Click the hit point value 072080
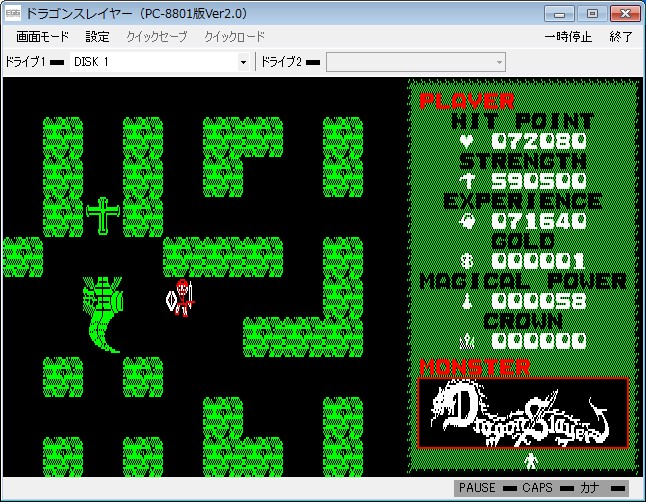The width and height of the screenshot is (646, 502). click(539, 141)
